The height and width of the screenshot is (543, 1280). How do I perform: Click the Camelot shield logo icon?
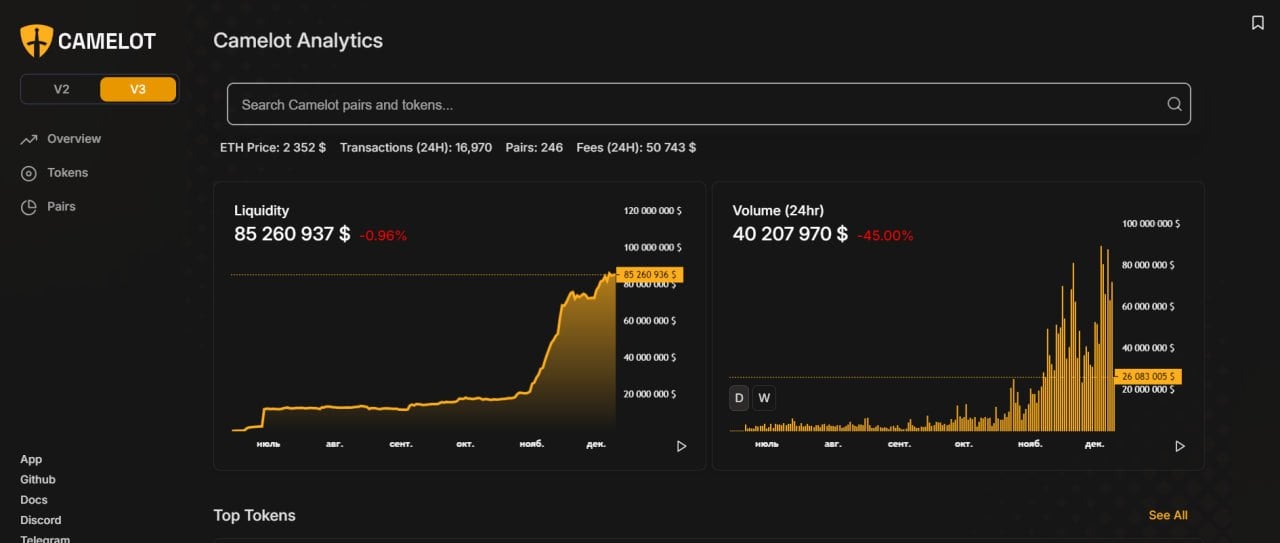(x=37, y=41)
